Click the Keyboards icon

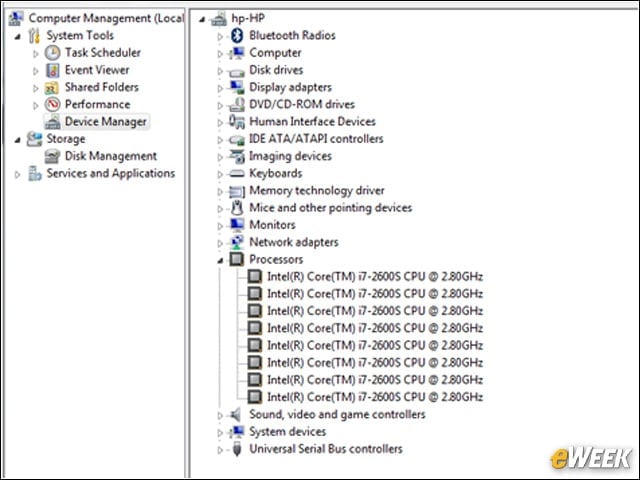click(x=237, y=174)
